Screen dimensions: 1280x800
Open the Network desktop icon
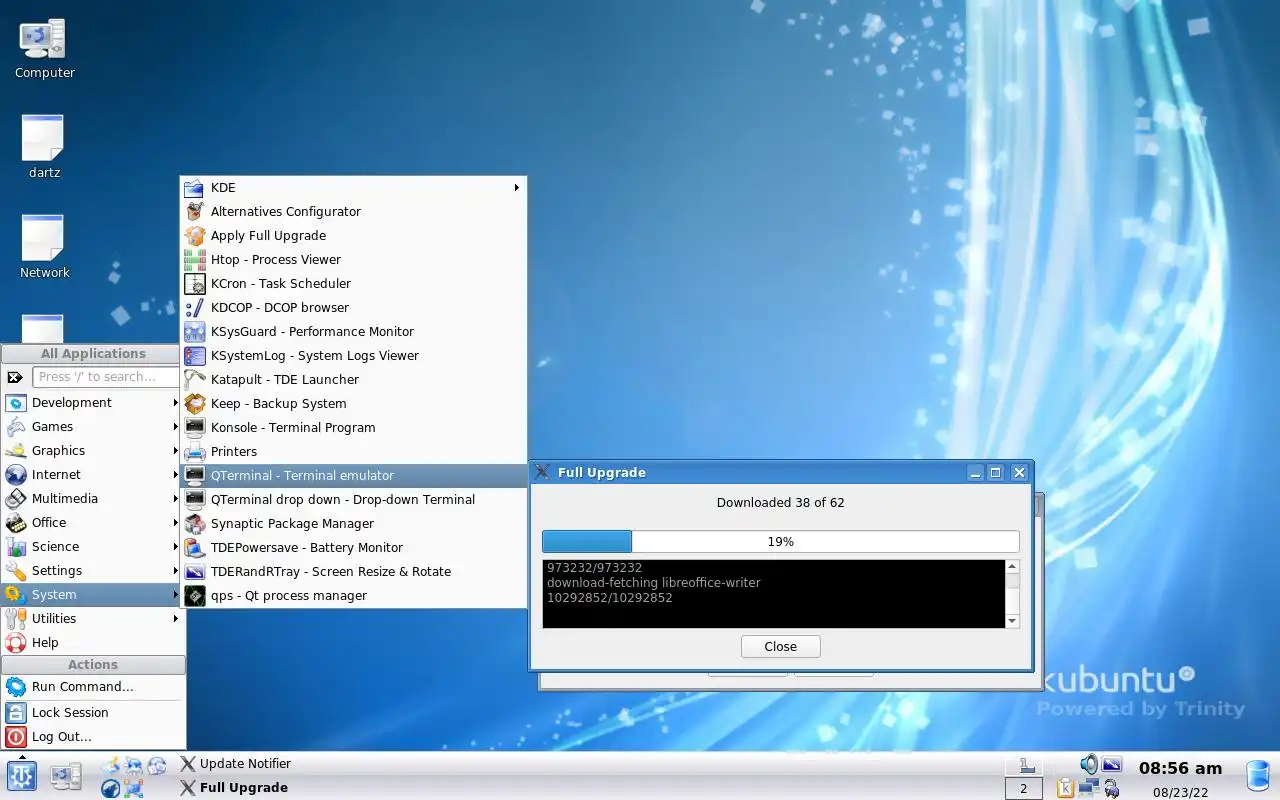[44, 247]
